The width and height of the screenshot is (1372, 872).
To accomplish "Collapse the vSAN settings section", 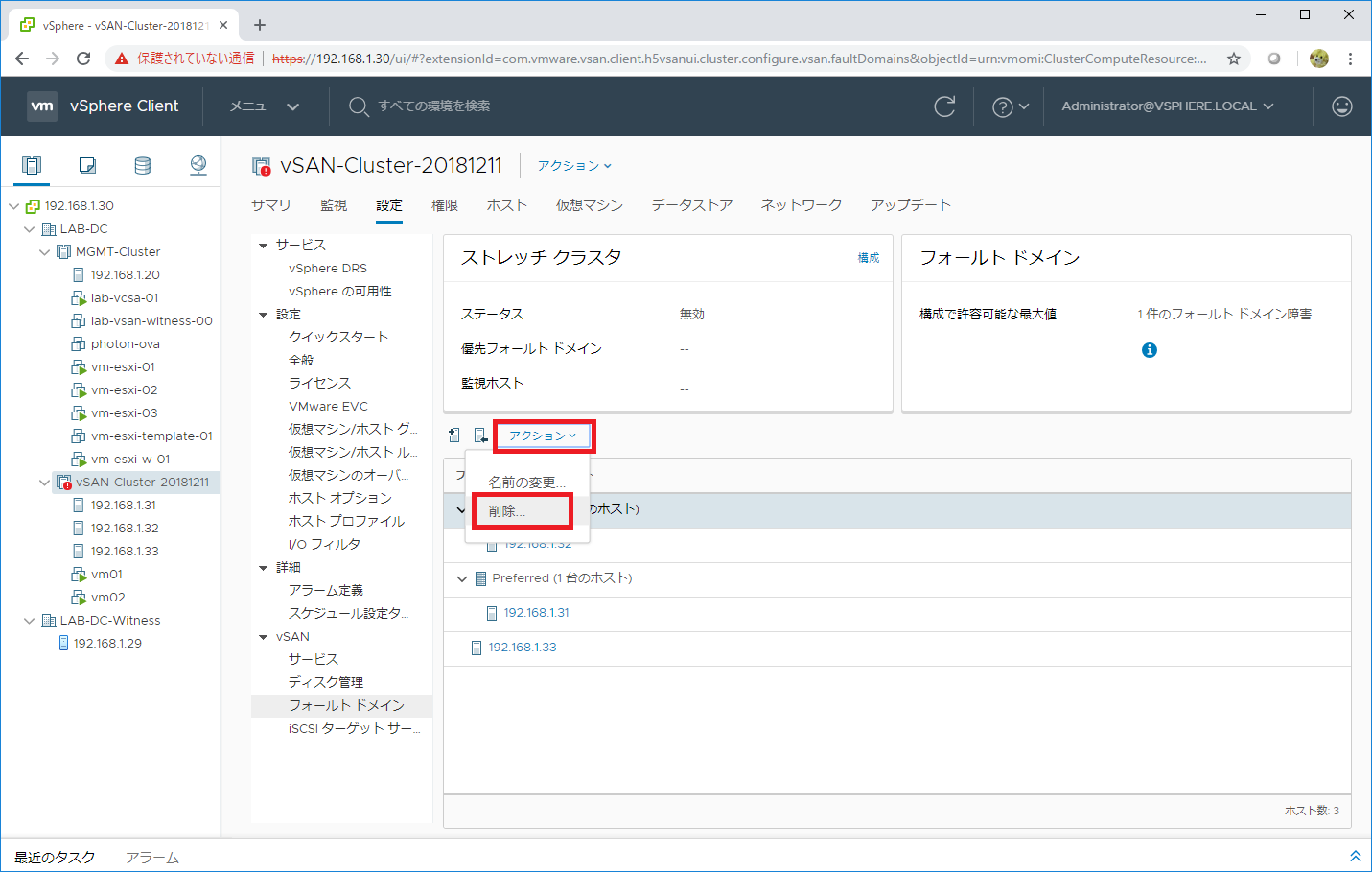I will coord(264,637).
